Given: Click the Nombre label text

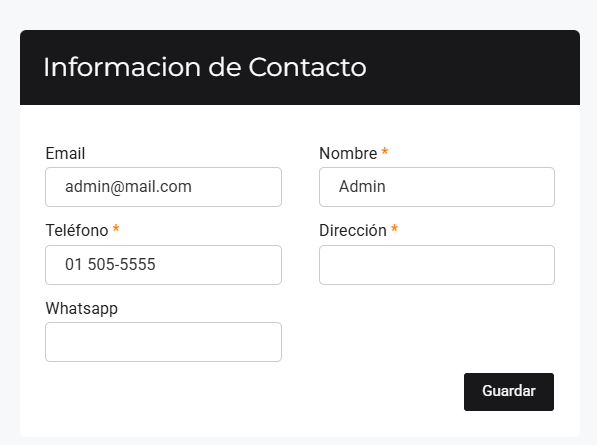Looking at the screenshot, I should point(348,153).
